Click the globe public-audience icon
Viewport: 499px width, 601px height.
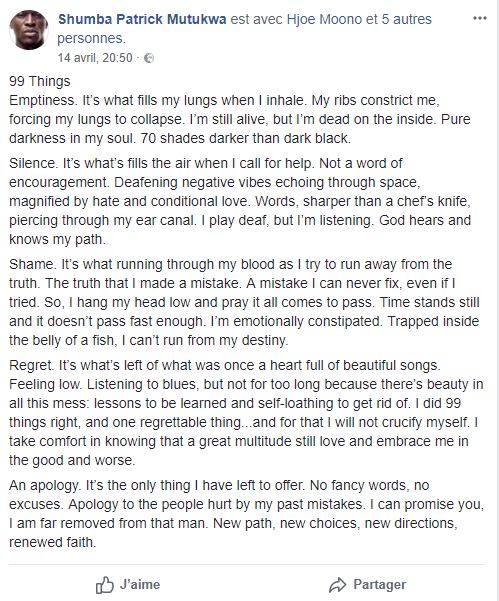(149, 58)
